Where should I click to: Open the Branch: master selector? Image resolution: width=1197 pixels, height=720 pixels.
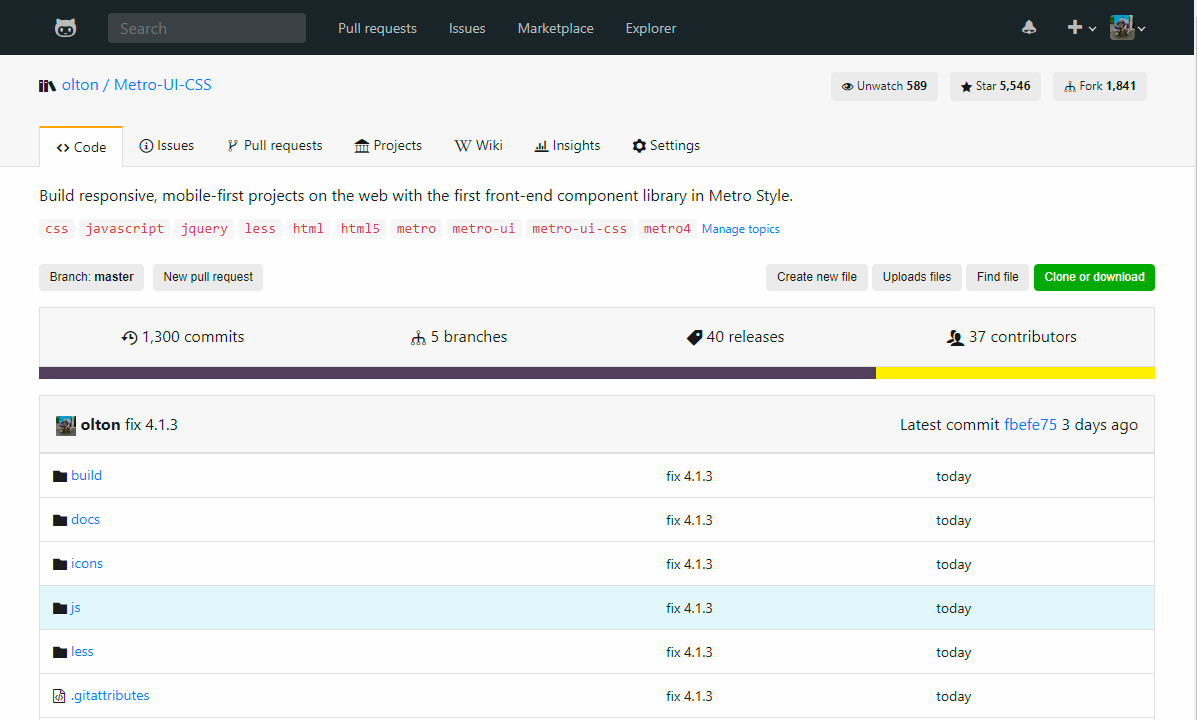92,277
